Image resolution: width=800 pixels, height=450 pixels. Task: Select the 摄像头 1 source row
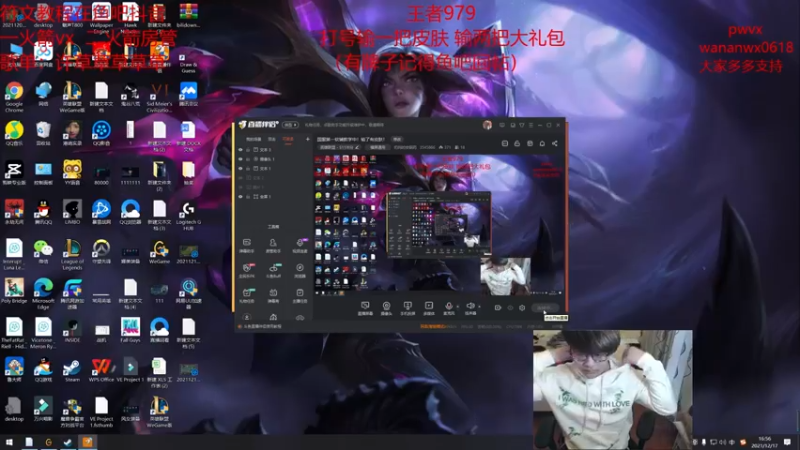point(273,159)
